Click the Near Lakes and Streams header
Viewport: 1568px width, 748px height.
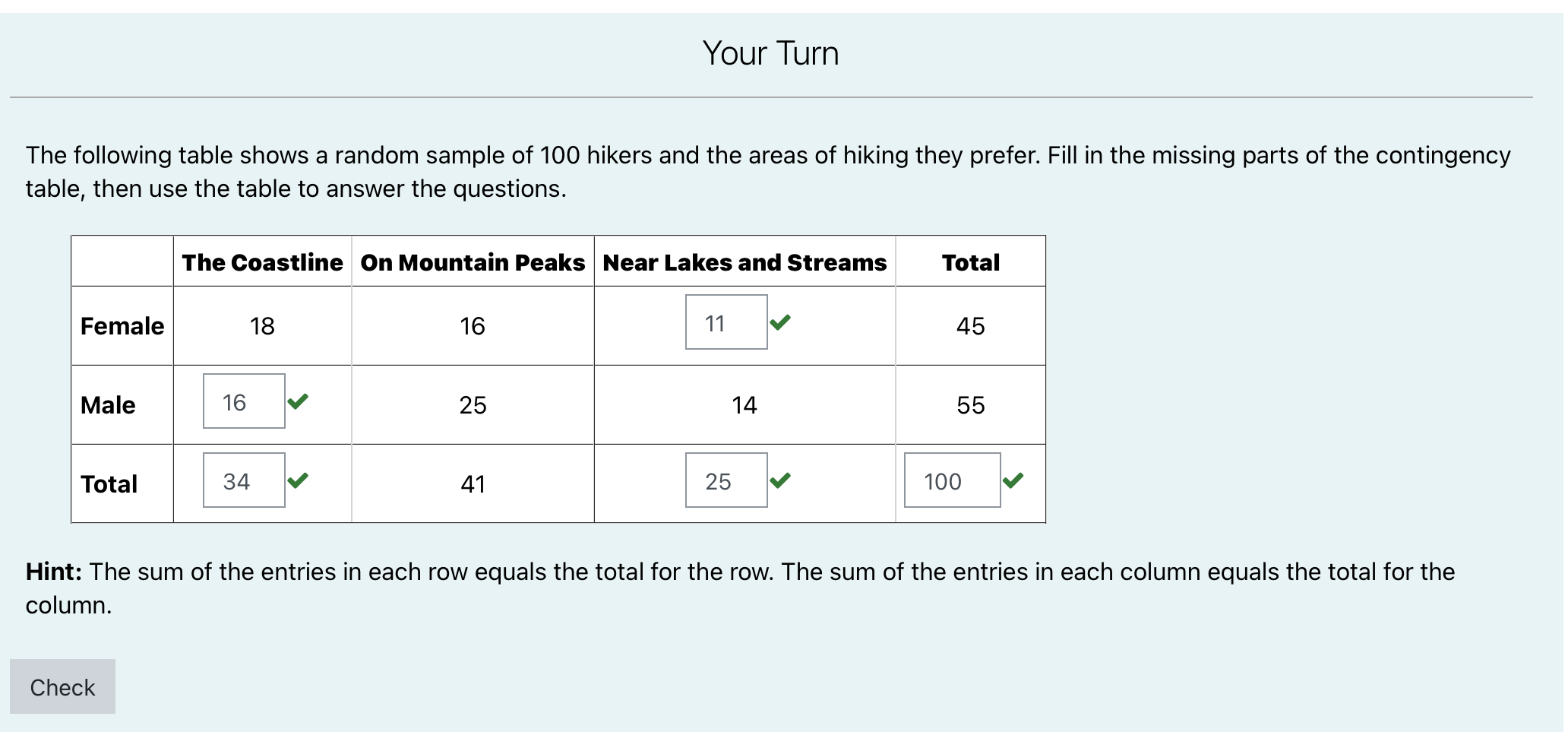pos(744,262)
